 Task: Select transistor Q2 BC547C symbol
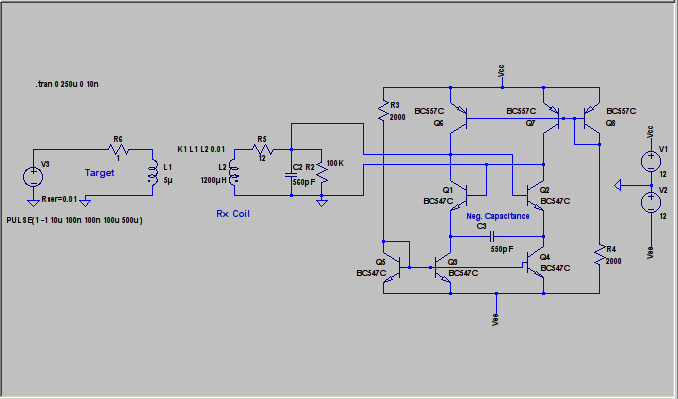click(535, 196)
